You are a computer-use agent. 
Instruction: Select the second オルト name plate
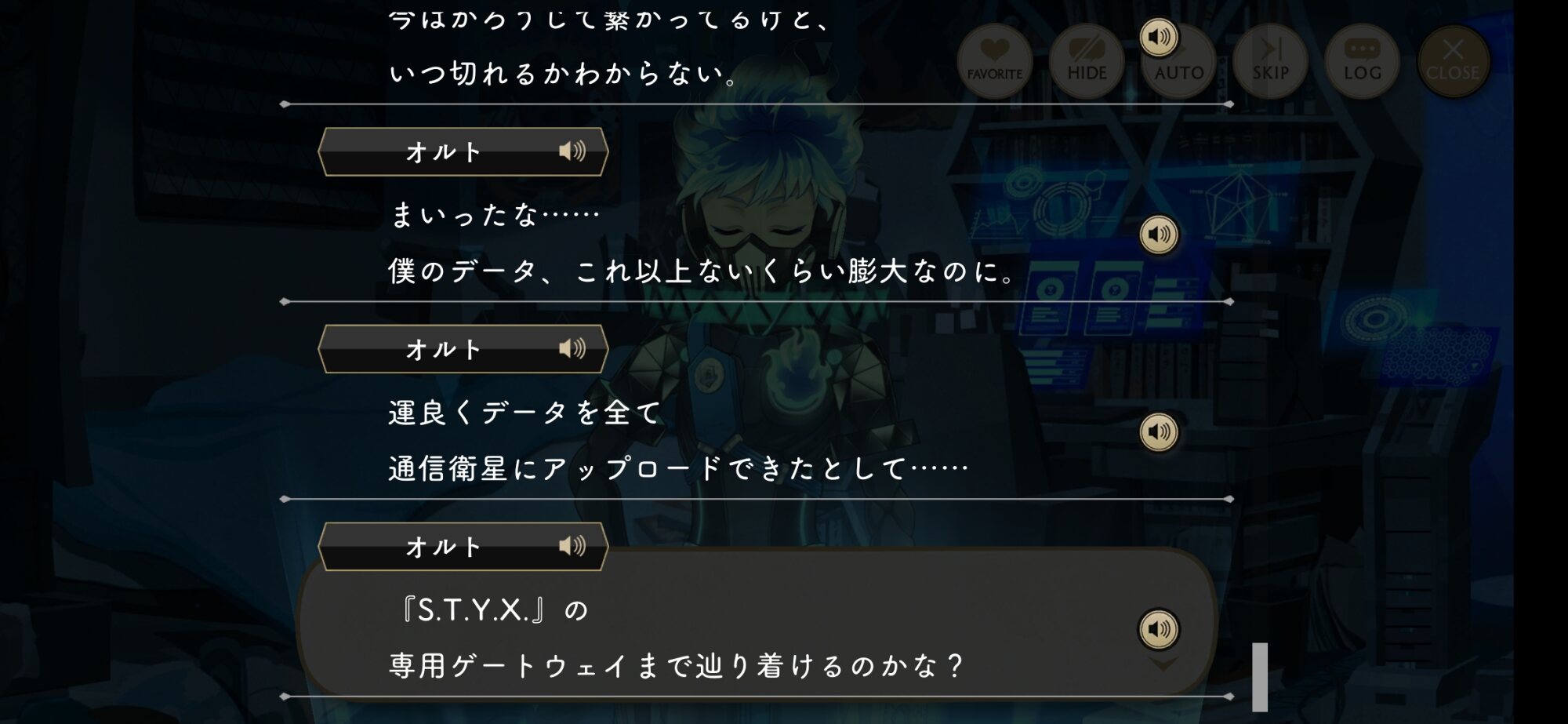tap(463, 349)
